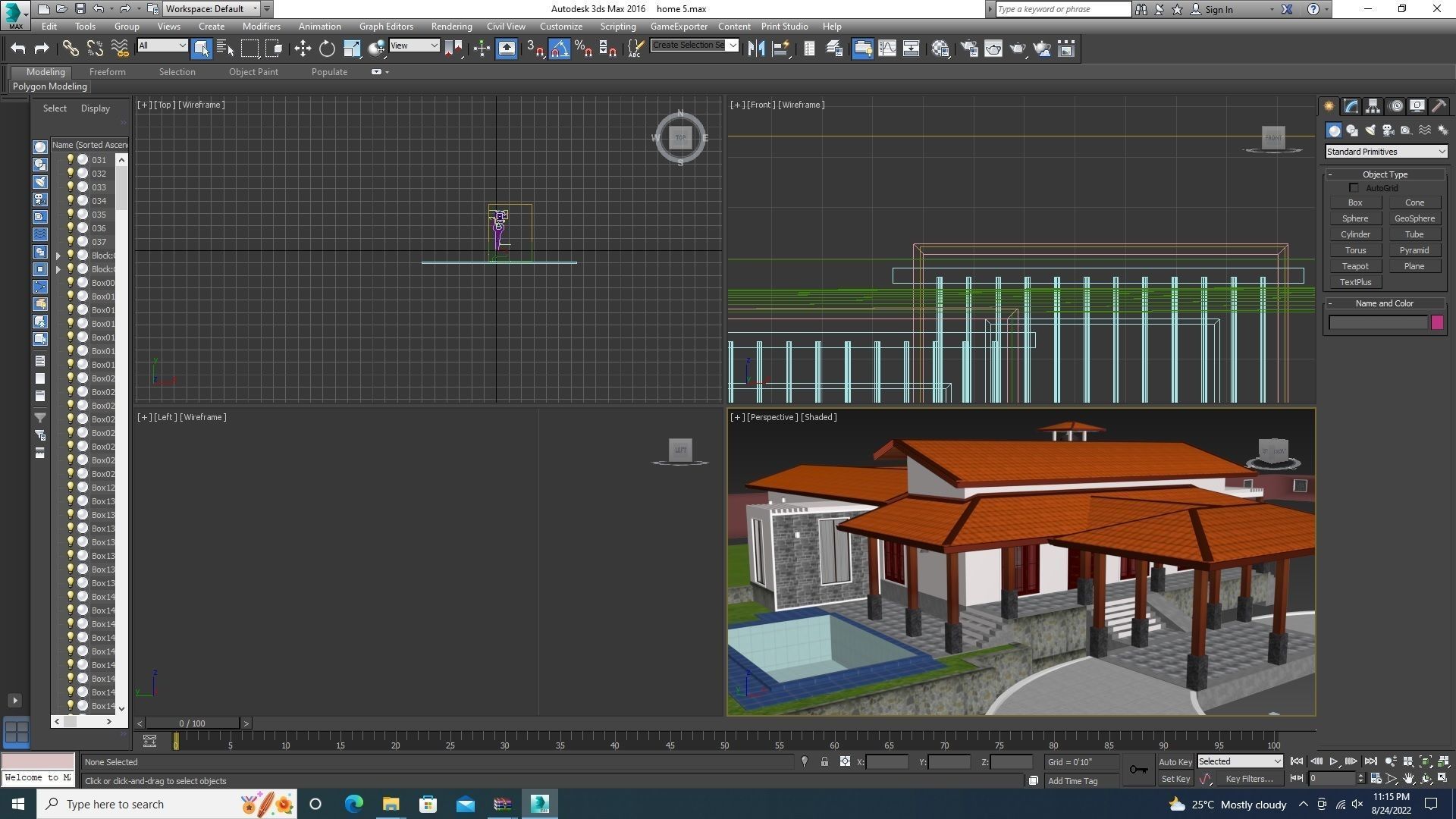Open the Customize menu
Viewport: 1456px width, 819px height.
560,27
